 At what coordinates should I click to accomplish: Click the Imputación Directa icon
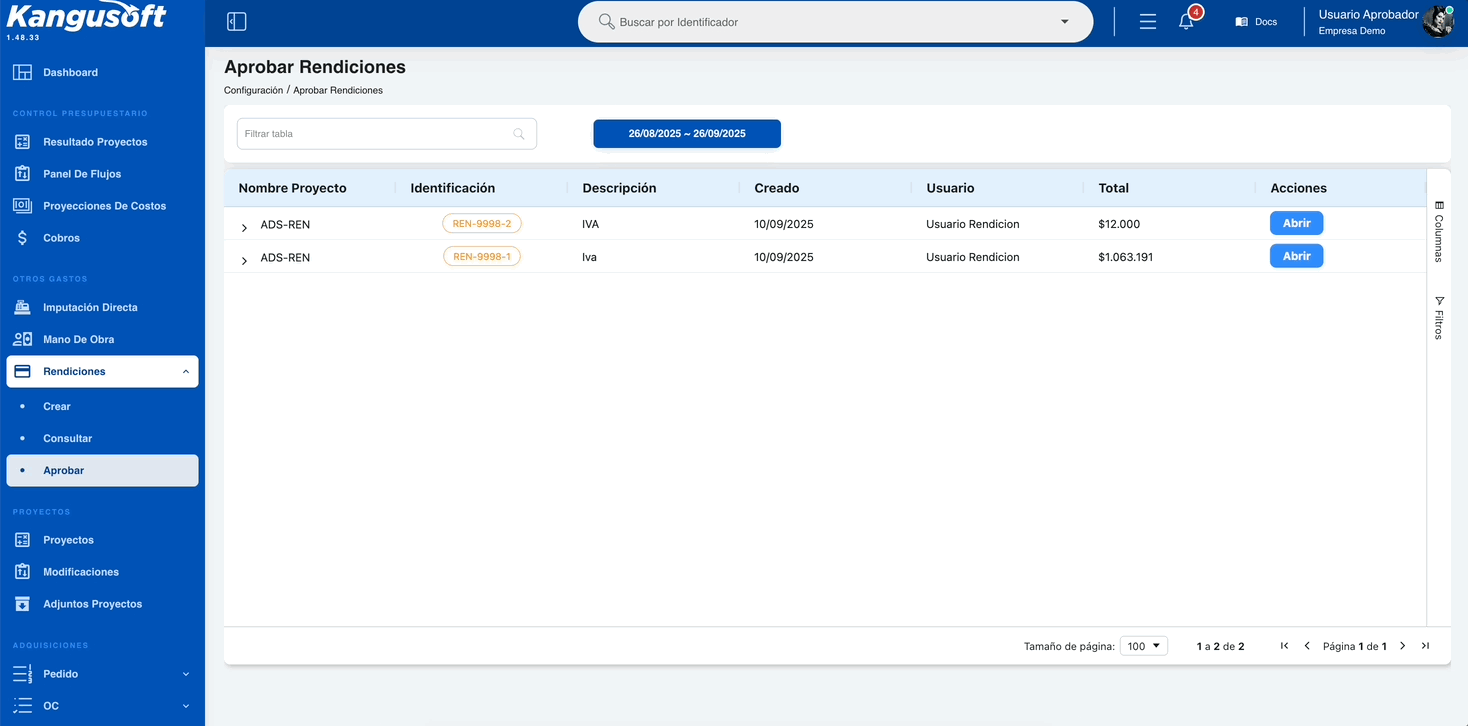[22, 307]
